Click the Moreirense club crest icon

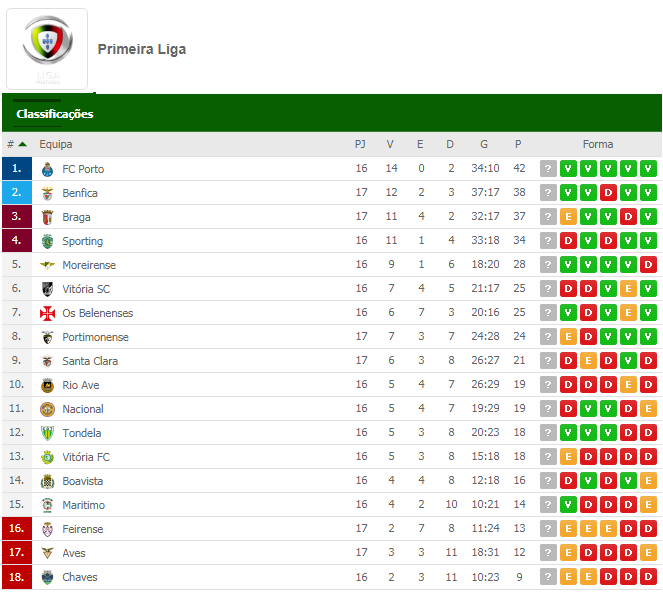pyautogui.click(x=47, y=265)
